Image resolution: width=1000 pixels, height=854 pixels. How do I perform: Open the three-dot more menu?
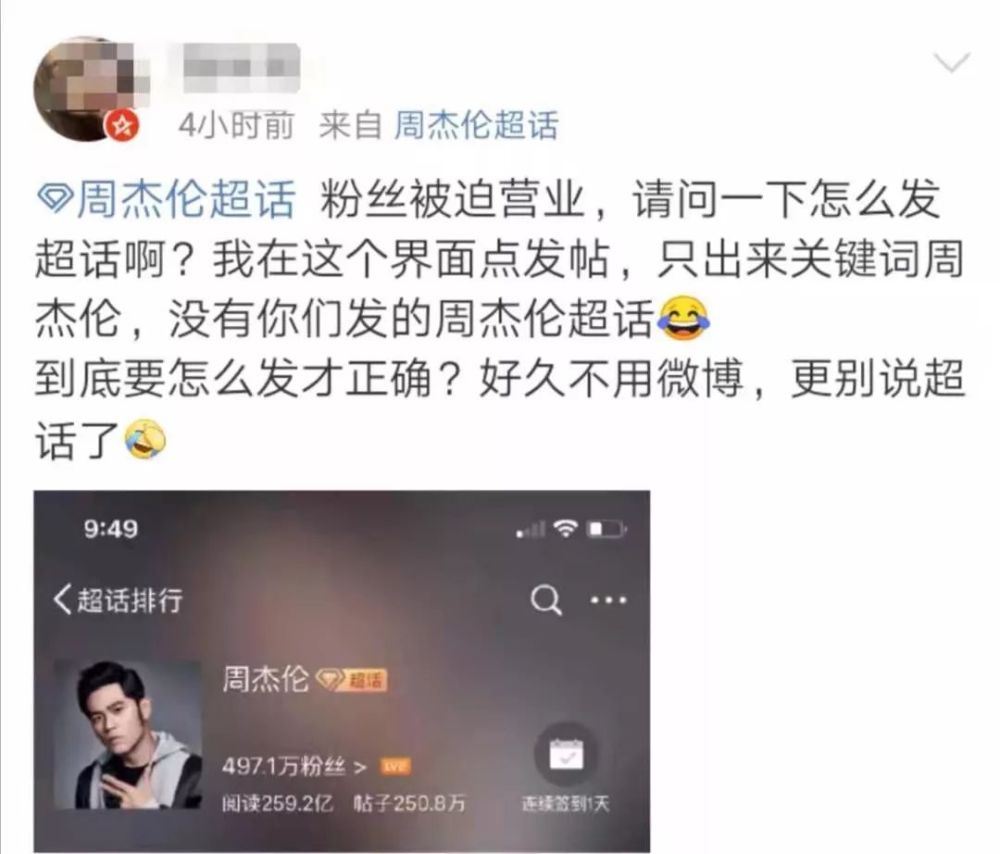[608, 600]
